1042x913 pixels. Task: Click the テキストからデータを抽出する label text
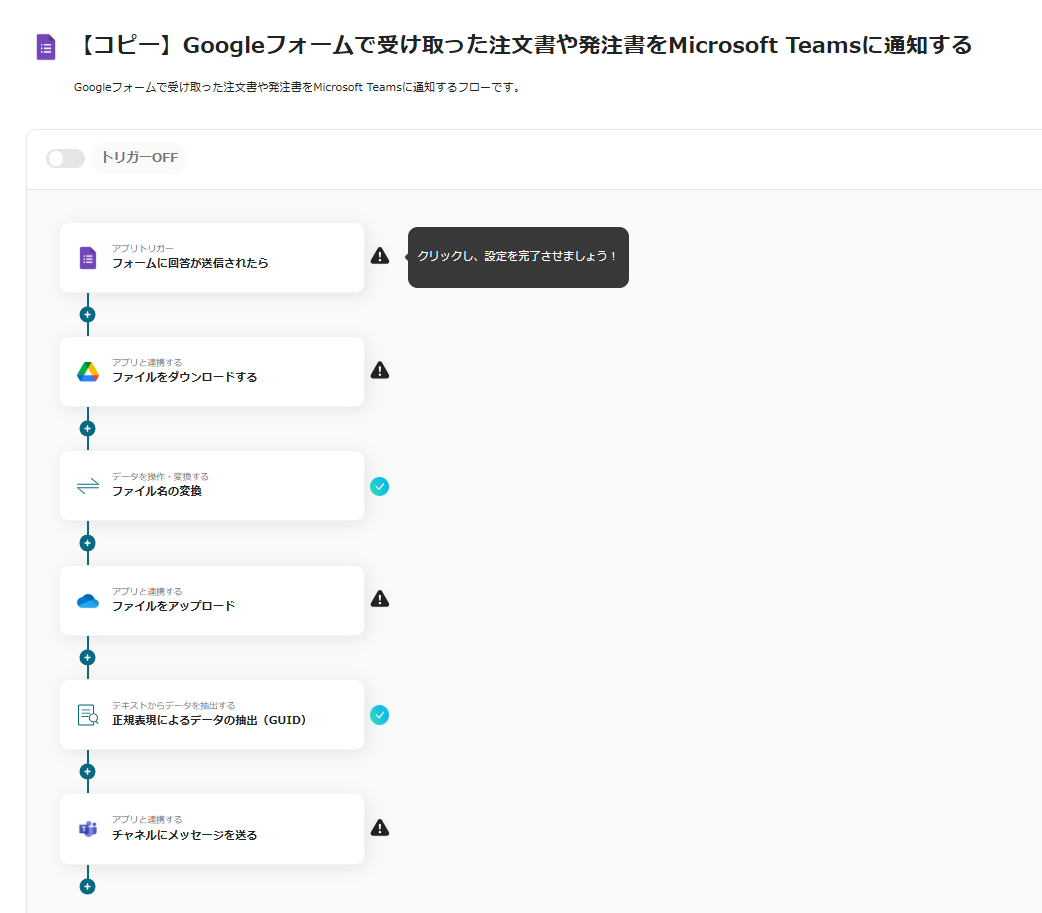173,705
